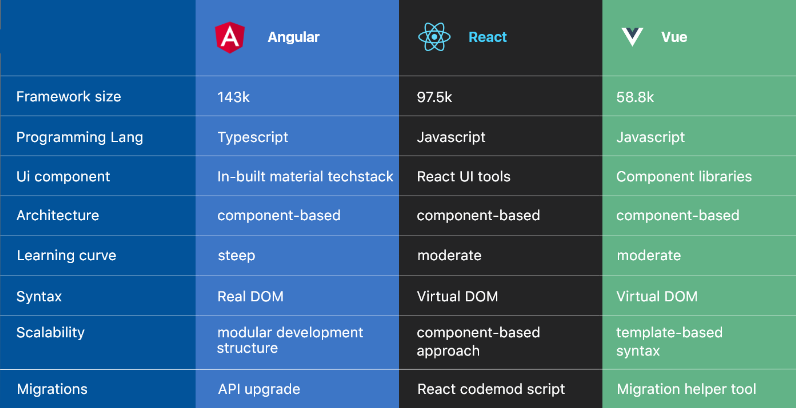Click the 97.5k React size cell
Viewport: 796px width, 408px height.
(434, 97)
